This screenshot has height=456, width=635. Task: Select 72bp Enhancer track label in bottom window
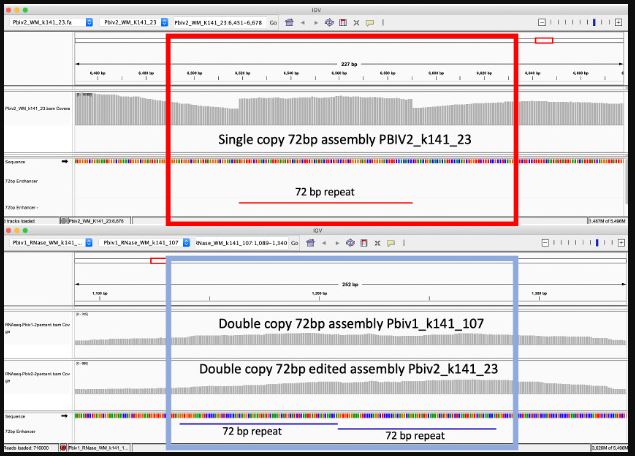point(20,431)
